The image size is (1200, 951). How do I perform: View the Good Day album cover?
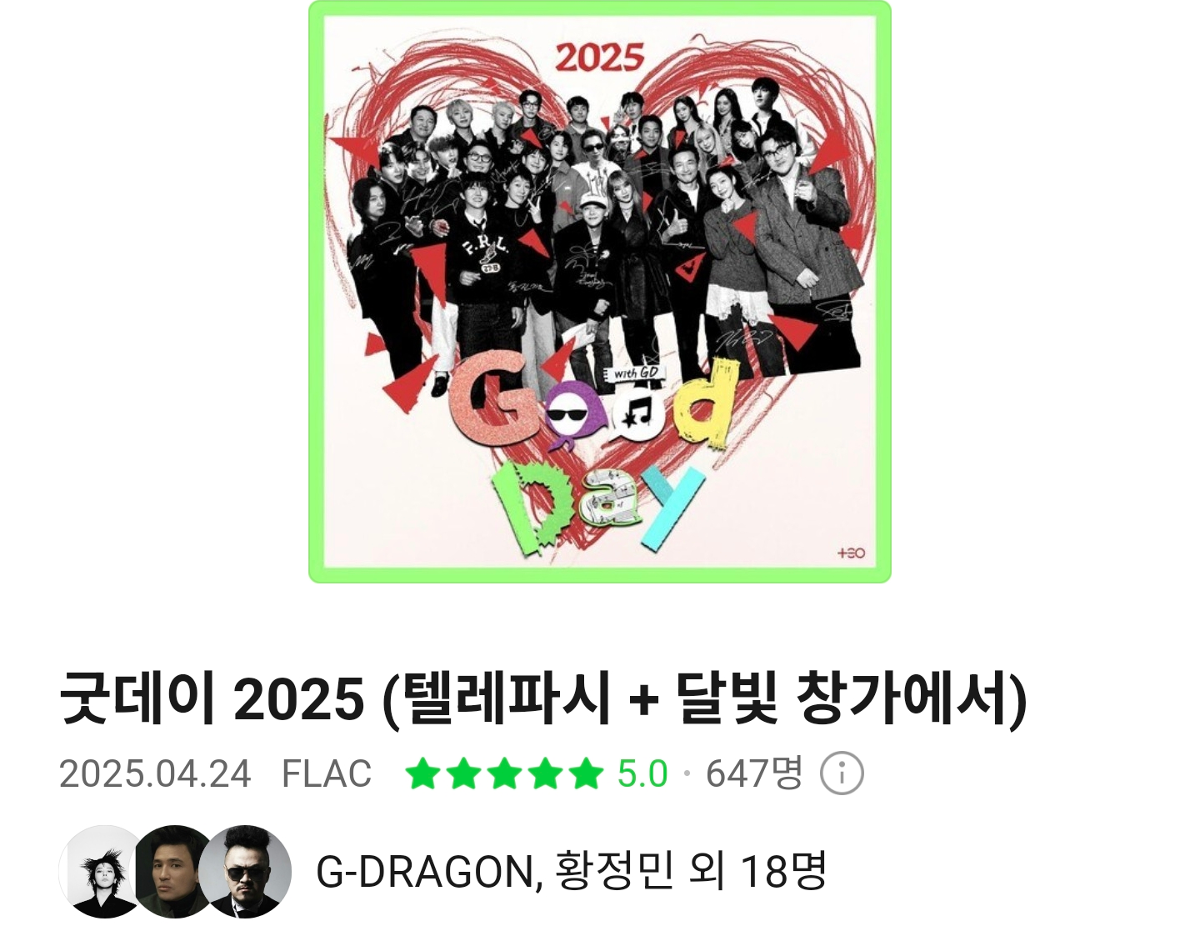point(600,291)
